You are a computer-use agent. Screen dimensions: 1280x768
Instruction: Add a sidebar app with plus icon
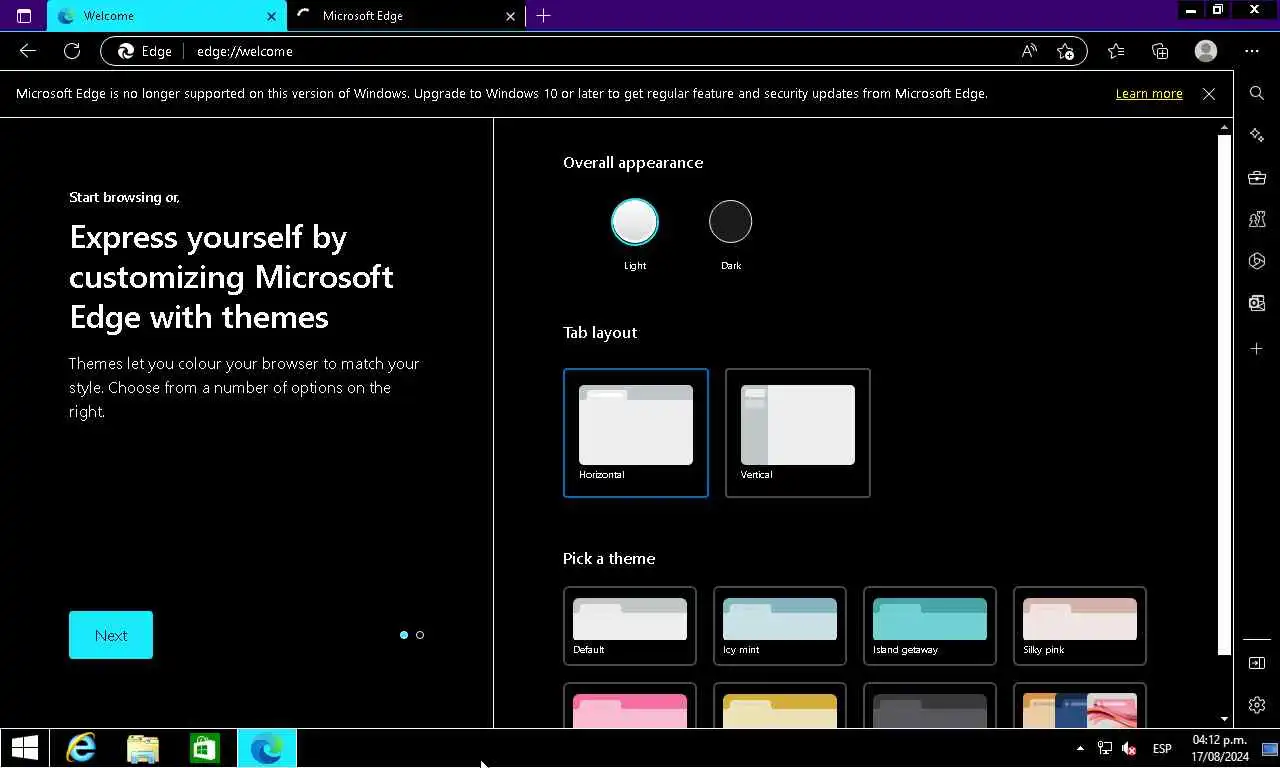[1257, 348]
